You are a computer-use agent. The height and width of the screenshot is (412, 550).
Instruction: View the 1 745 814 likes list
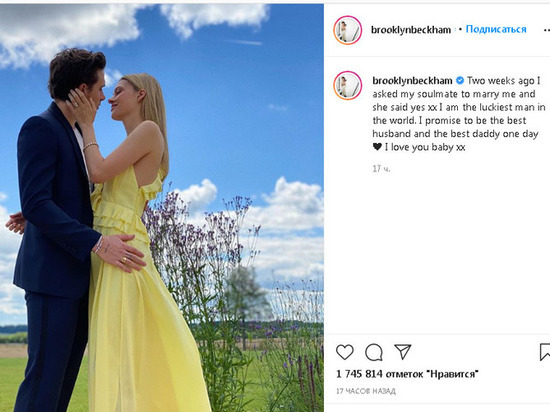[407, 374]
